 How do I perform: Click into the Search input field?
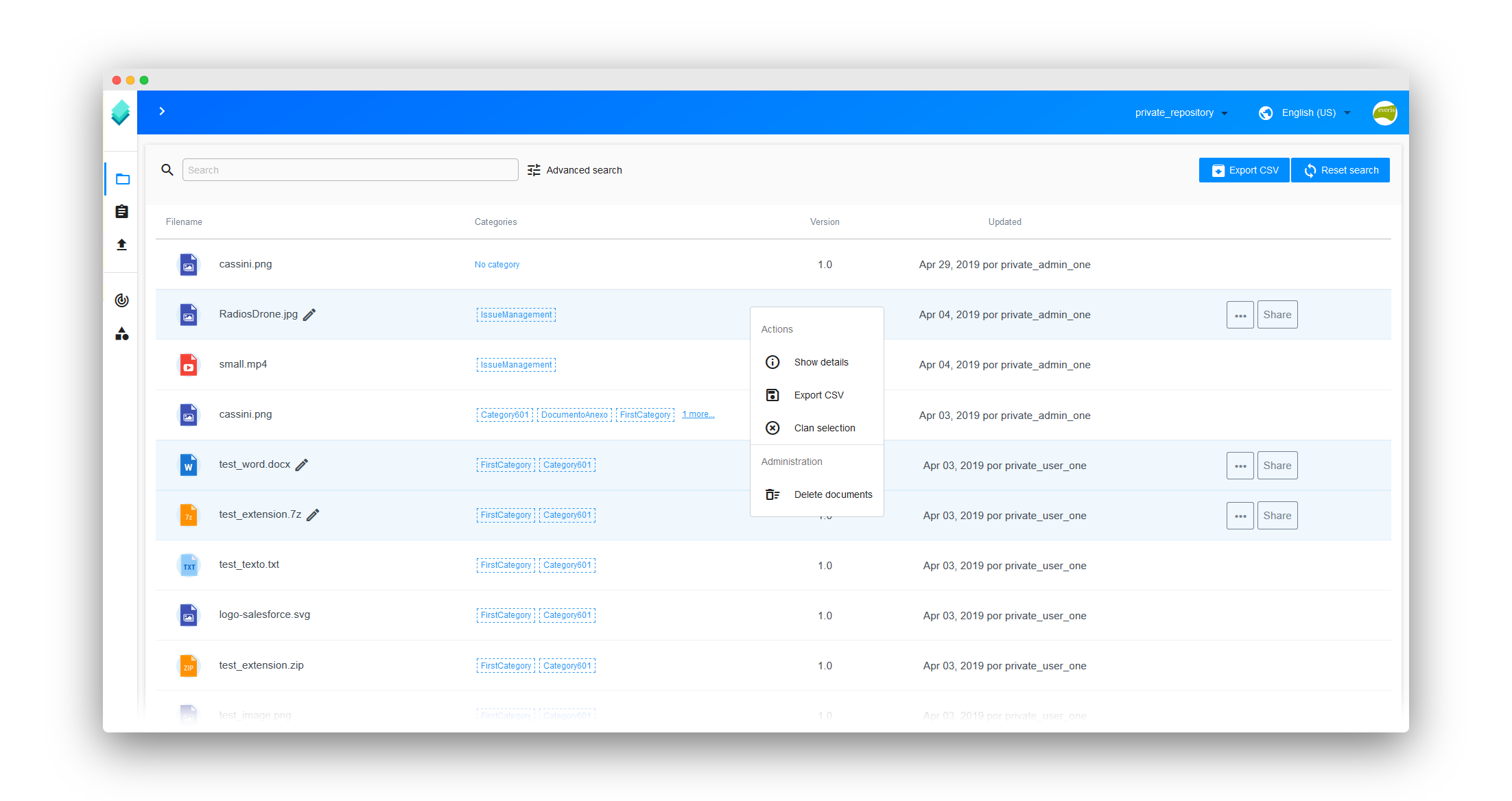[x=350, y=170]
